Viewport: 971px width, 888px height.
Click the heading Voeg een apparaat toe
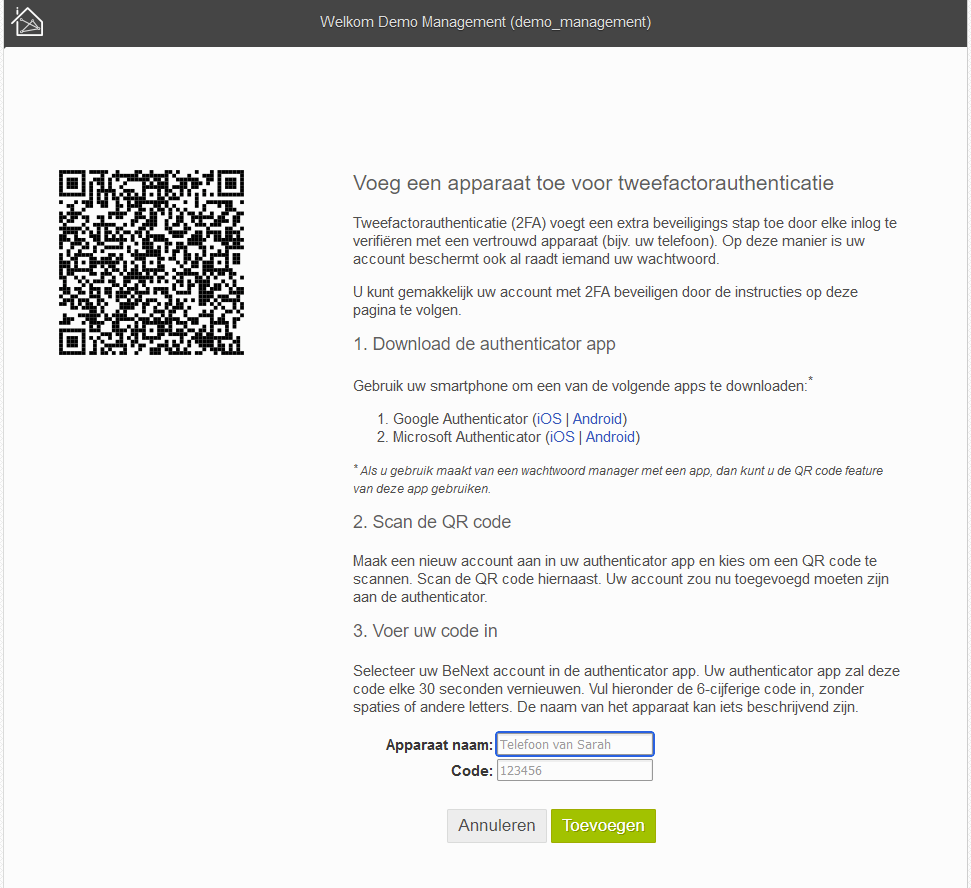coord(592,183)
